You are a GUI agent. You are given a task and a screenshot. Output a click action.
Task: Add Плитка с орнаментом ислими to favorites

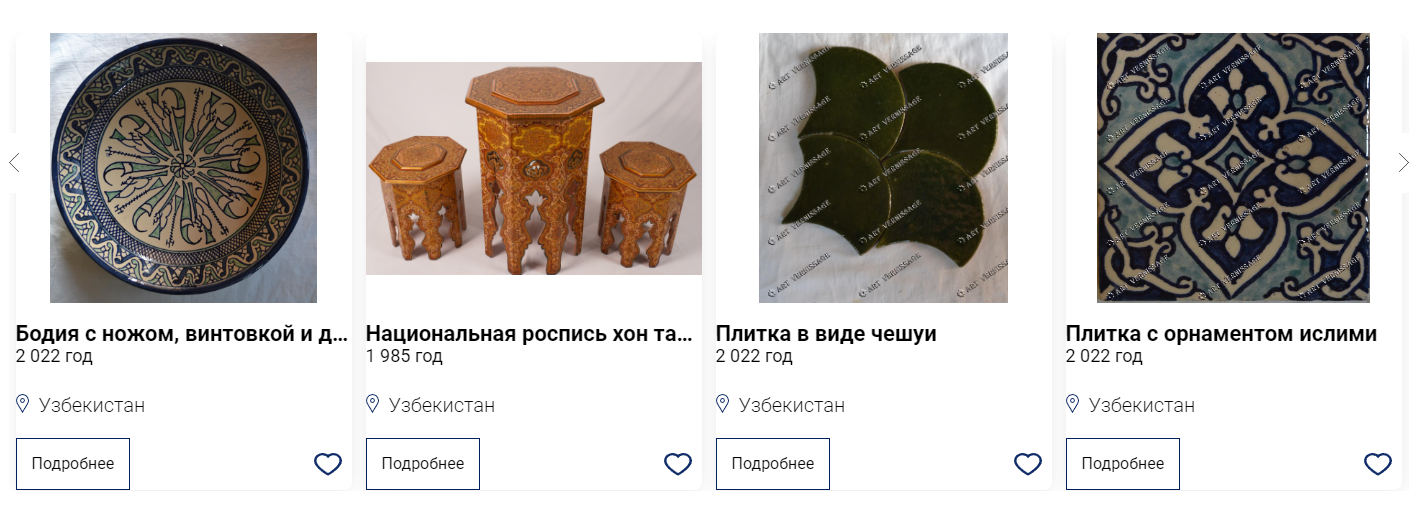(x=1378, y=464)
